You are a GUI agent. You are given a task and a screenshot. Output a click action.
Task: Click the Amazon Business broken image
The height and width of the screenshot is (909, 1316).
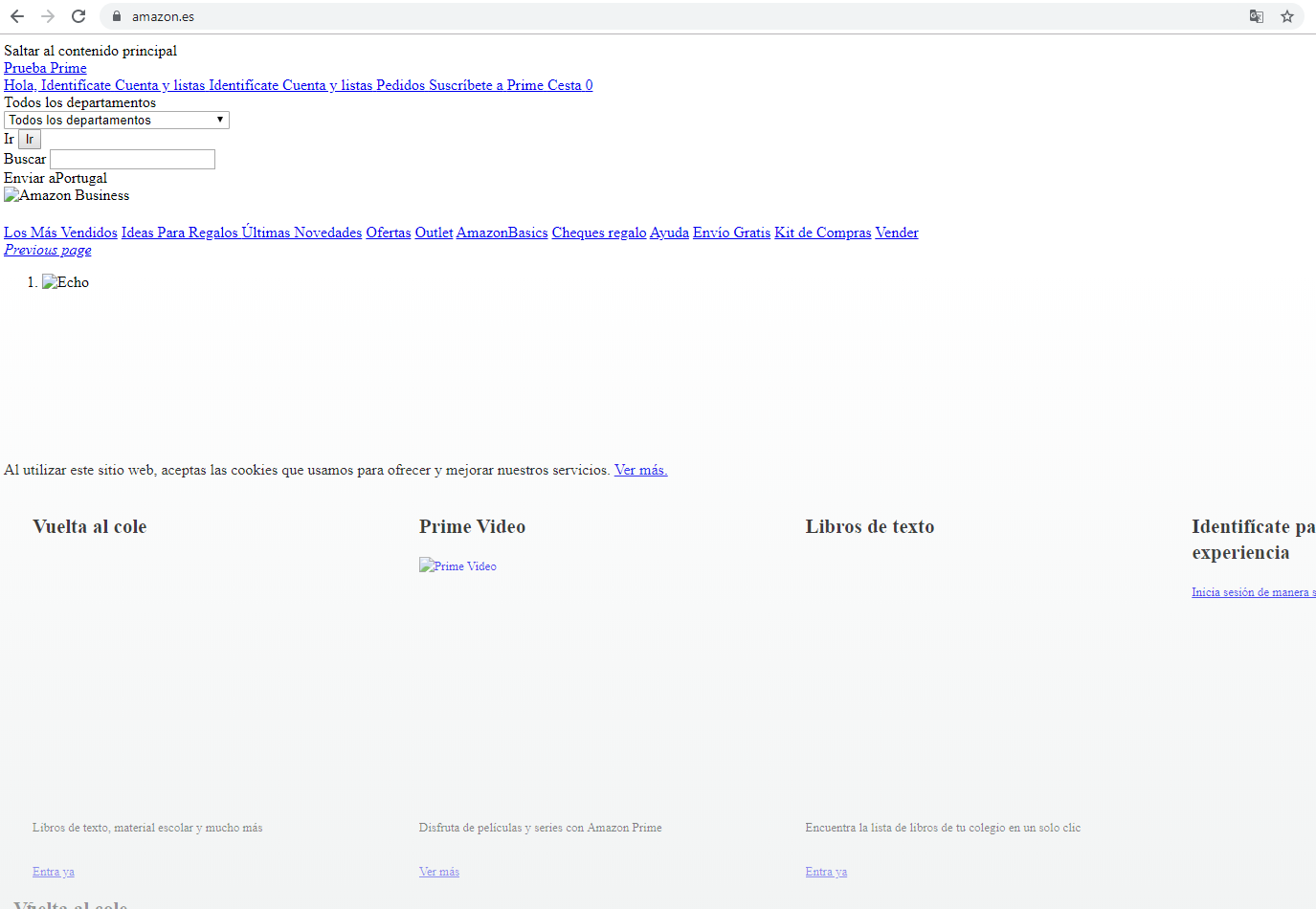point(67,195)
